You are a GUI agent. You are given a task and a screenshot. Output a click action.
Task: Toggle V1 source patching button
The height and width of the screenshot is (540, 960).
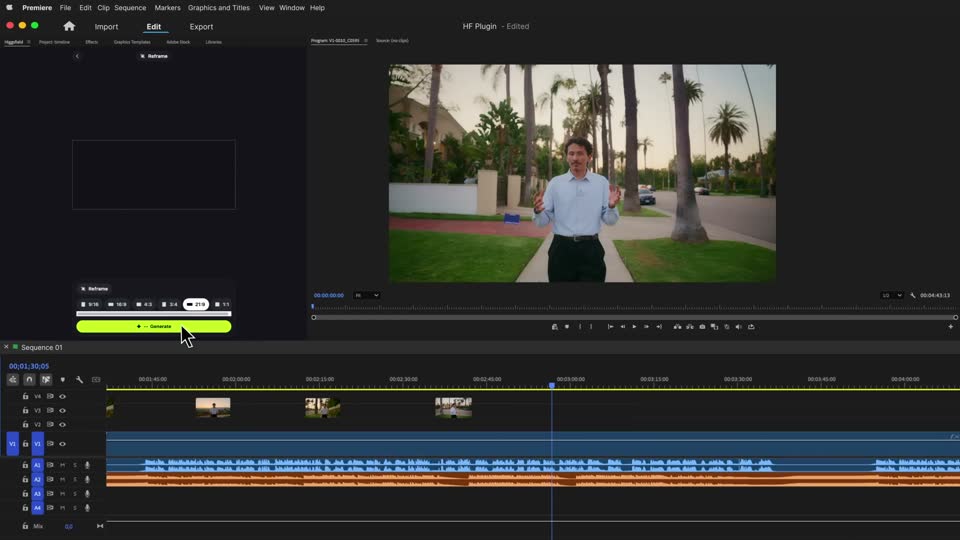coord(12,444)
